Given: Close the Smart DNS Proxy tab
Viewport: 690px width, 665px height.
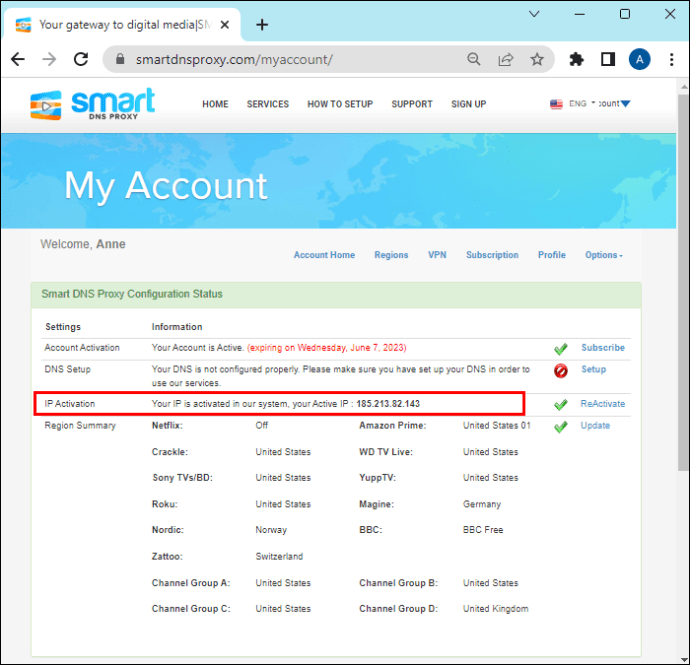Looking at the screenshot, I should pyautogui.click(x=224, y=25).
